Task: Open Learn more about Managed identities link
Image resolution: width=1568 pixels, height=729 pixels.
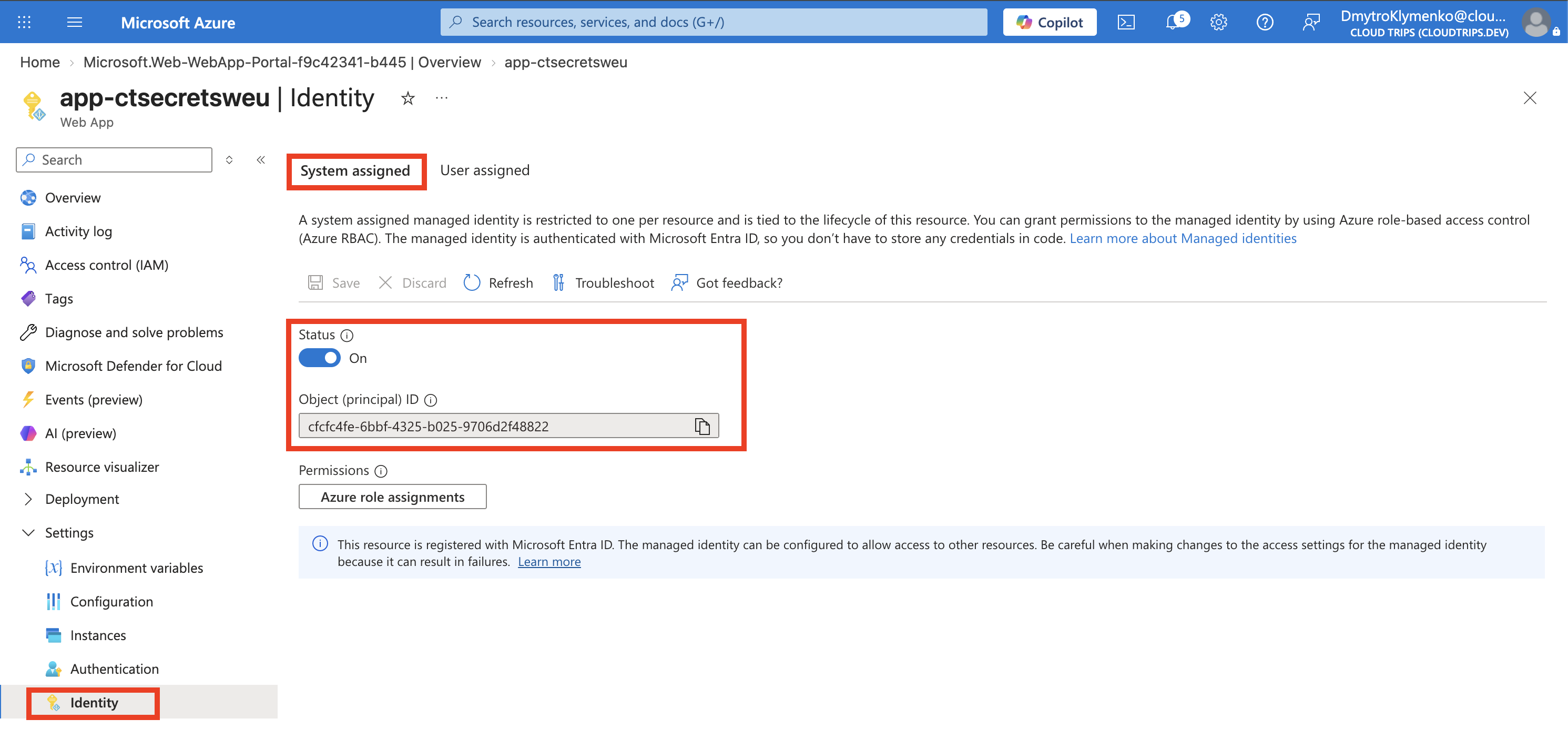Action: click(1183, 238)
